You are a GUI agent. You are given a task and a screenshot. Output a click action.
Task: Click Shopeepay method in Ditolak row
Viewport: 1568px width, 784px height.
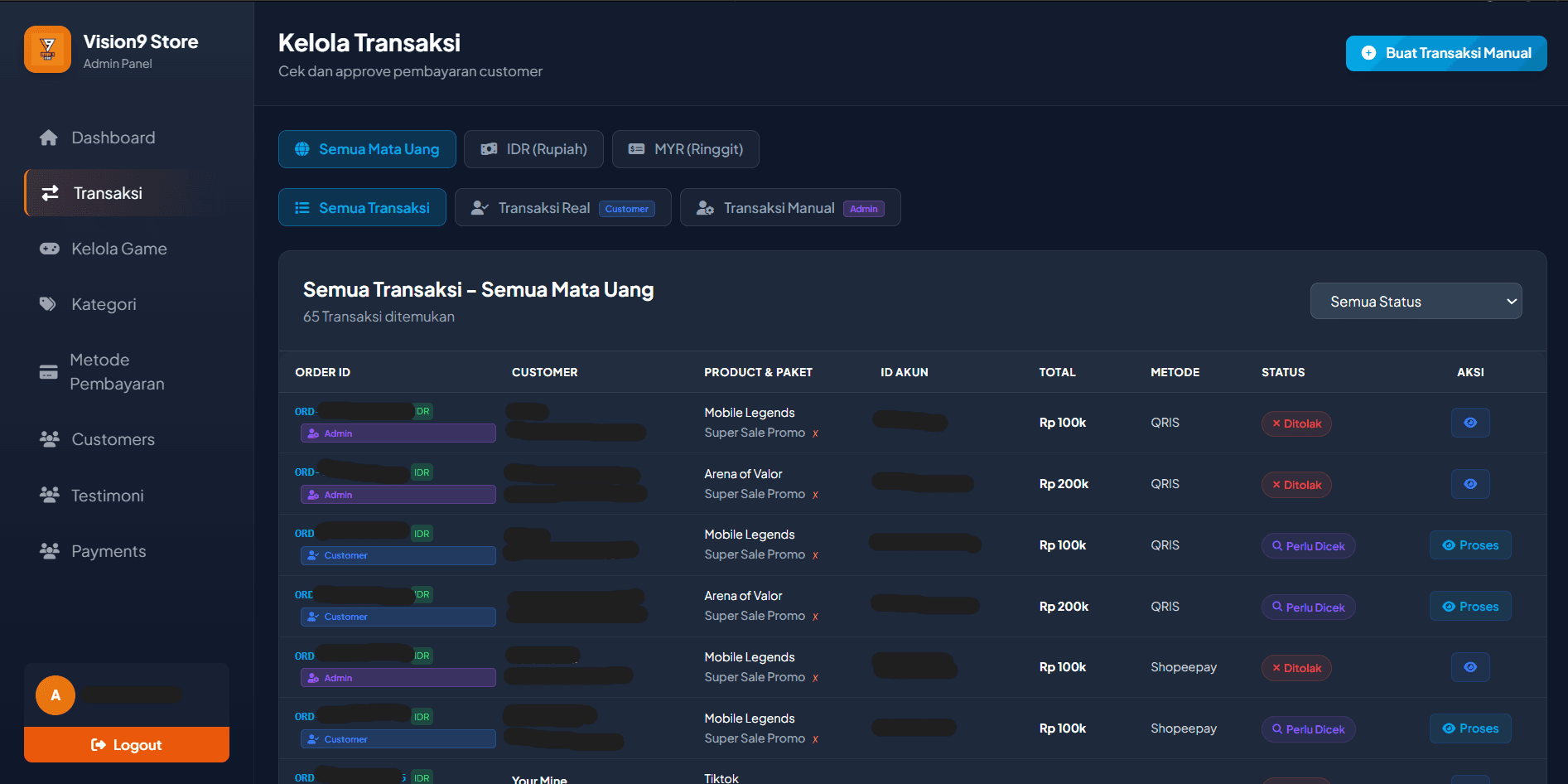pyautogui.click(x=1184, y=667)
